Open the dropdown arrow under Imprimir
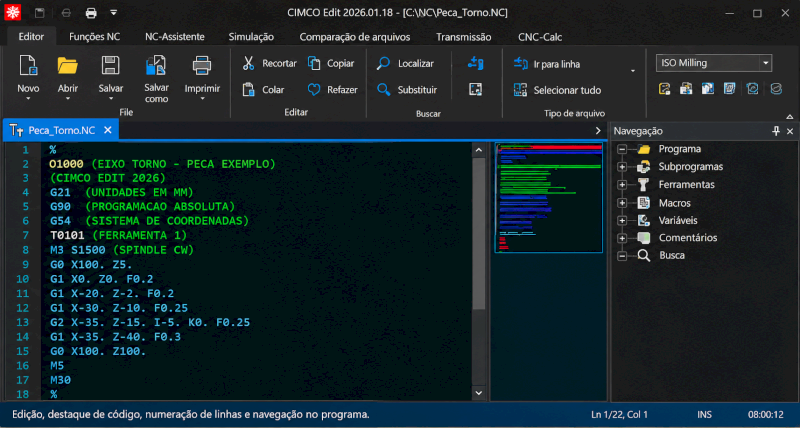Viewport: 800px width, 428px height. pyautogui.click(x=202, y=99)
